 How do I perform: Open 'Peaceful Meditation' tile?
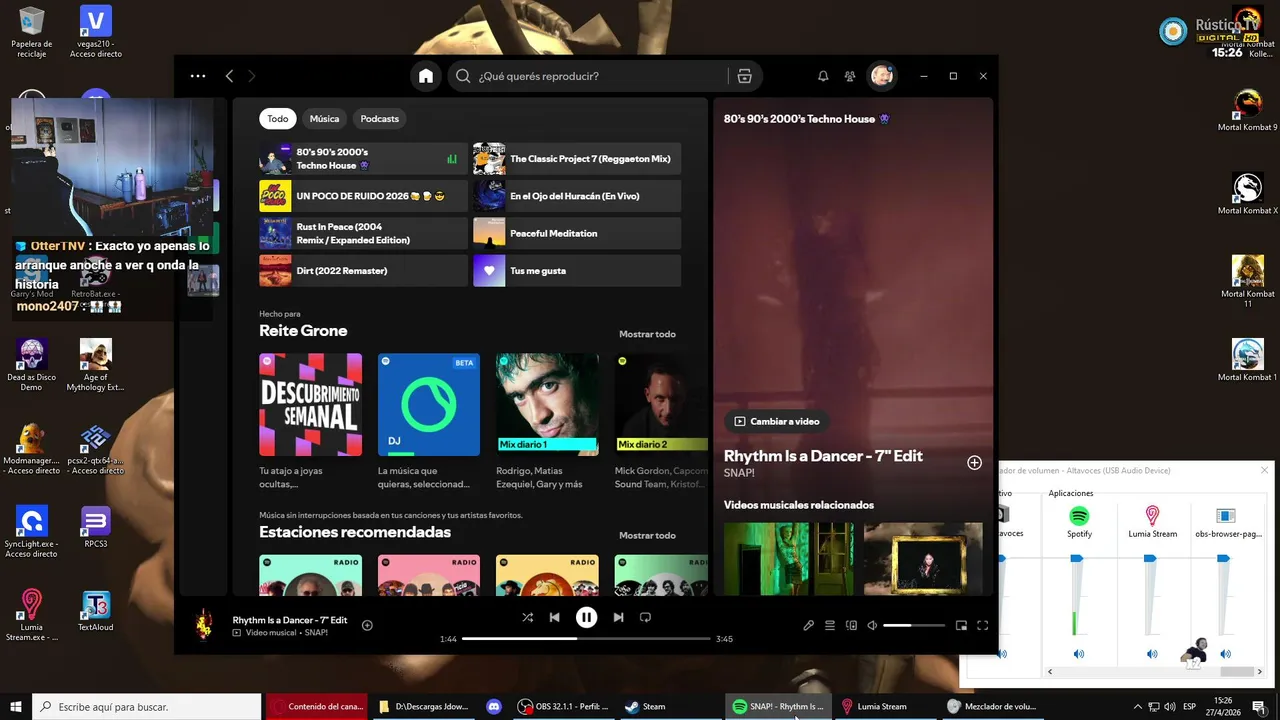coord(577,233)
